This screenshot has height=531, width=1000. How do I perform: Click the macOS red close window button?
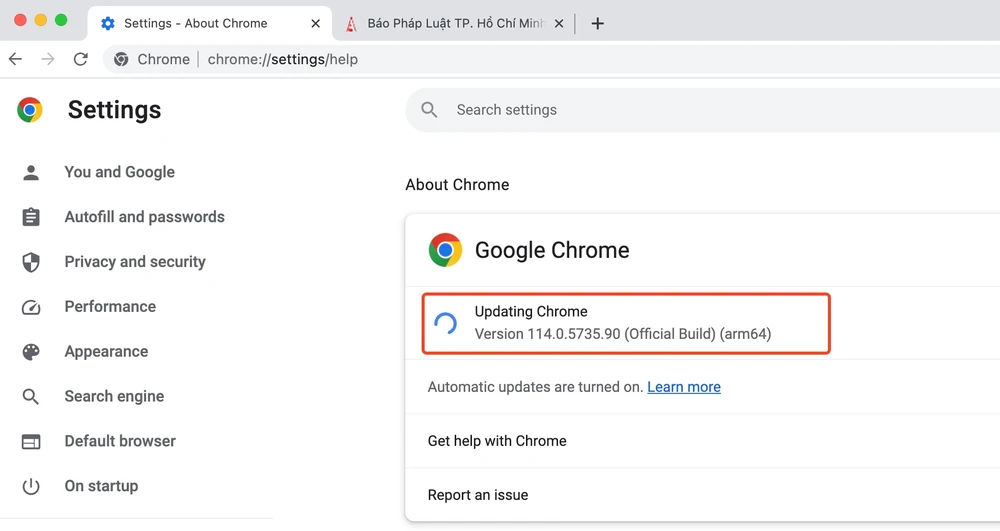pyautogui.click(x=20, y=20)
